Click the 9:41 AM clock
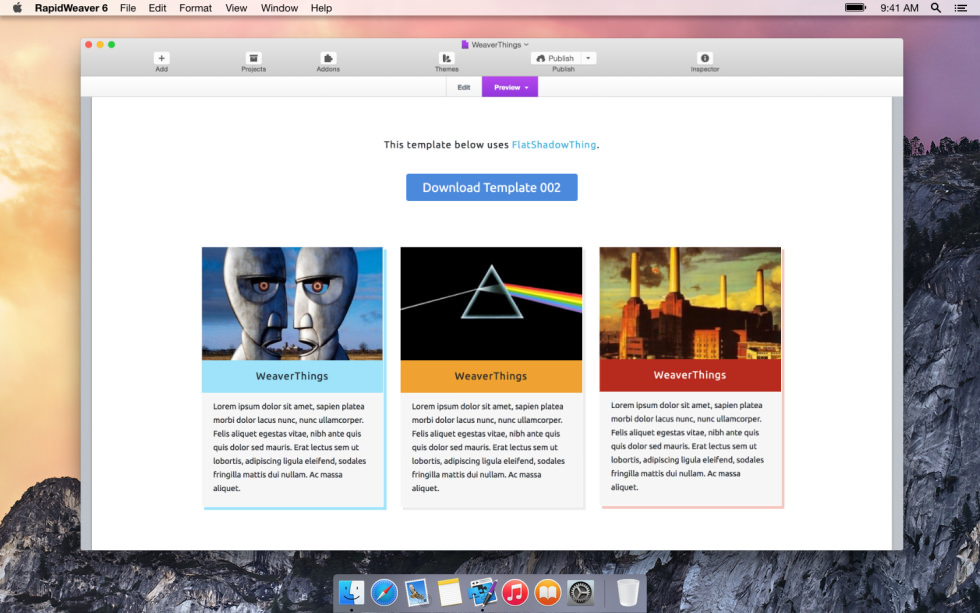The image size is (980, 613). tap(899, 8)
